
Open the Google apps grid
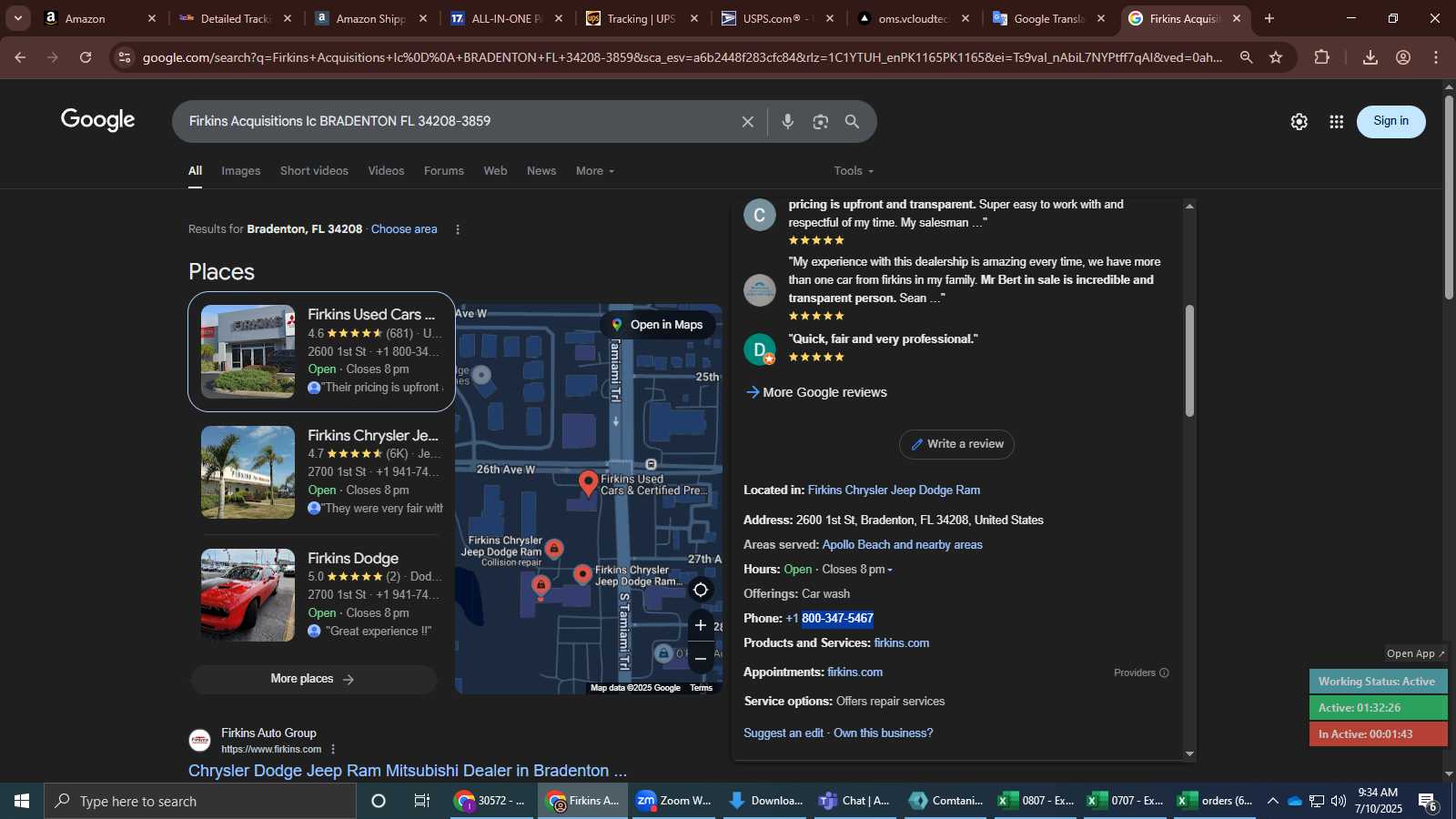1337,122
